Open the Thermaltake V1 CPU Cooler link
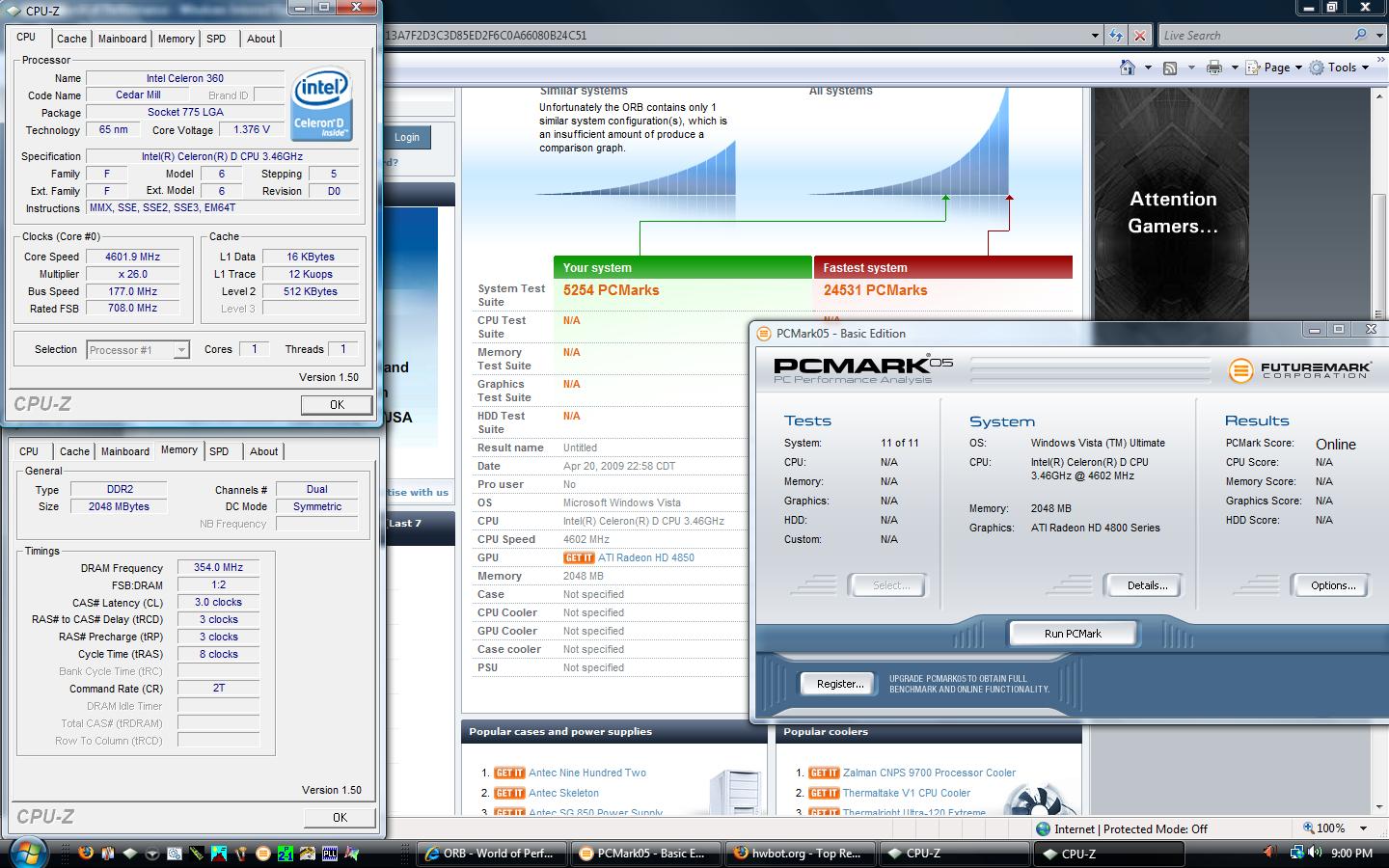Viewport: 1389px width, 868px height. (x=907, y=793)
